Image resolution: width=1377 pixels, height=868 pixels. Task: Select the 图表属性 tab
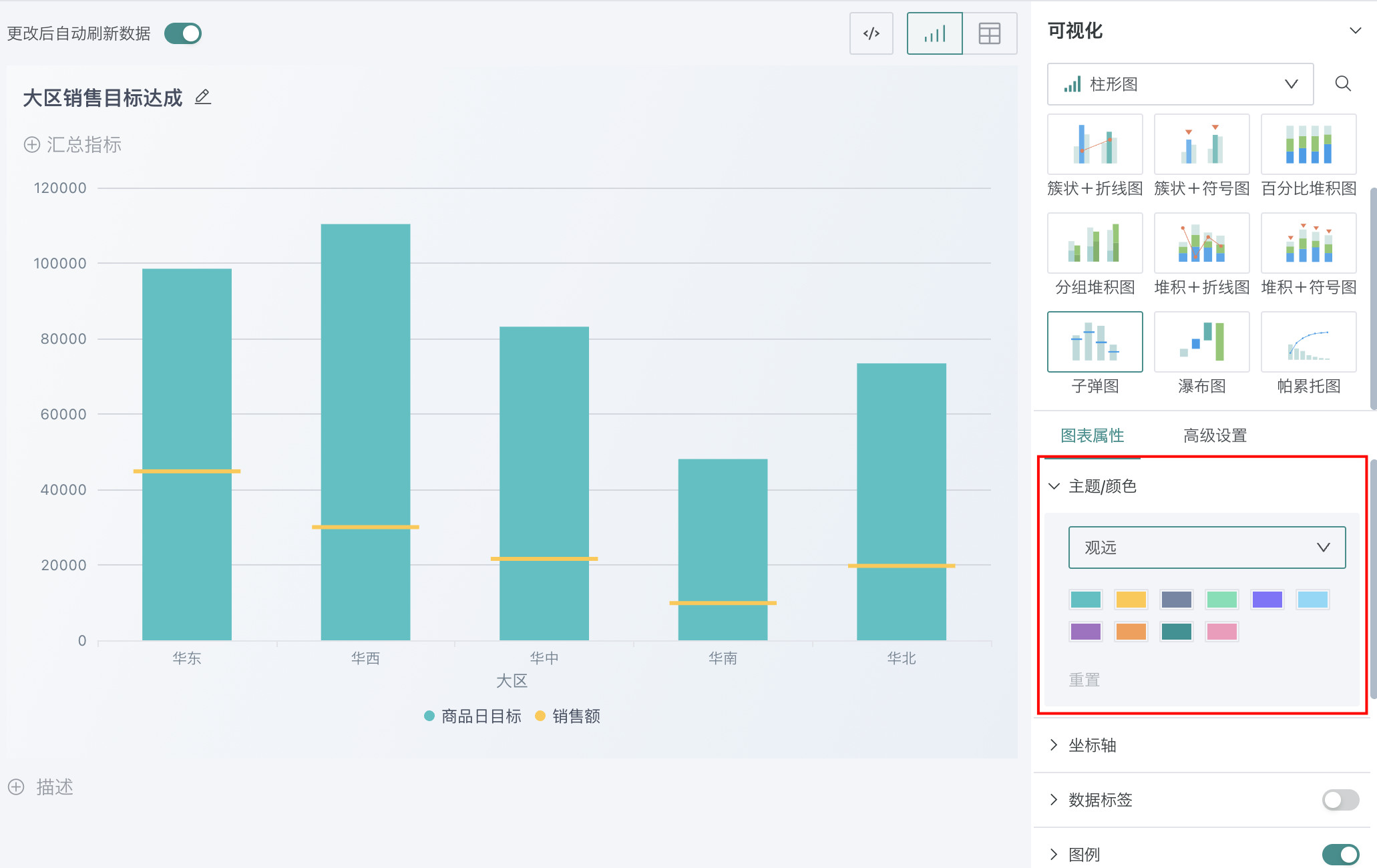tap(1092, 435)
